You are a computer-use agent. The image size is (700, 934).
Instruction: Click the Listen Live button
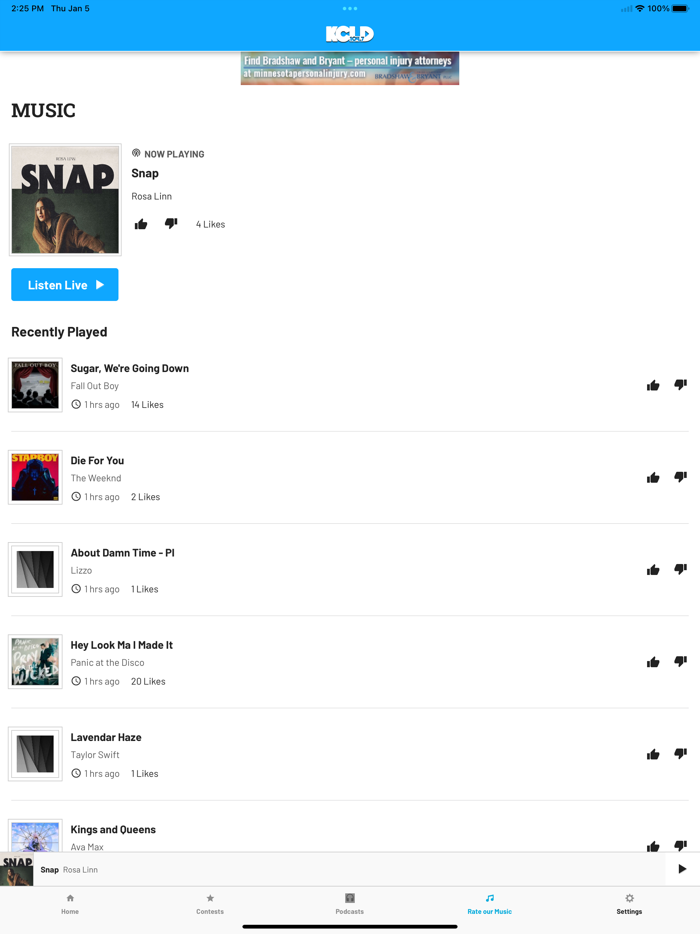pos(65,285)
